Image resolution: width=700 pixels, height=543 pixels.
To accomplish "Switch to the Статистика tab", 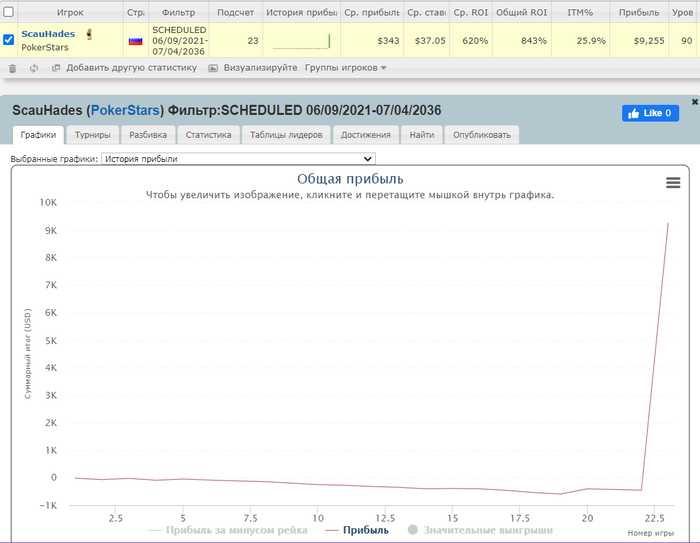I will point(208,135).
